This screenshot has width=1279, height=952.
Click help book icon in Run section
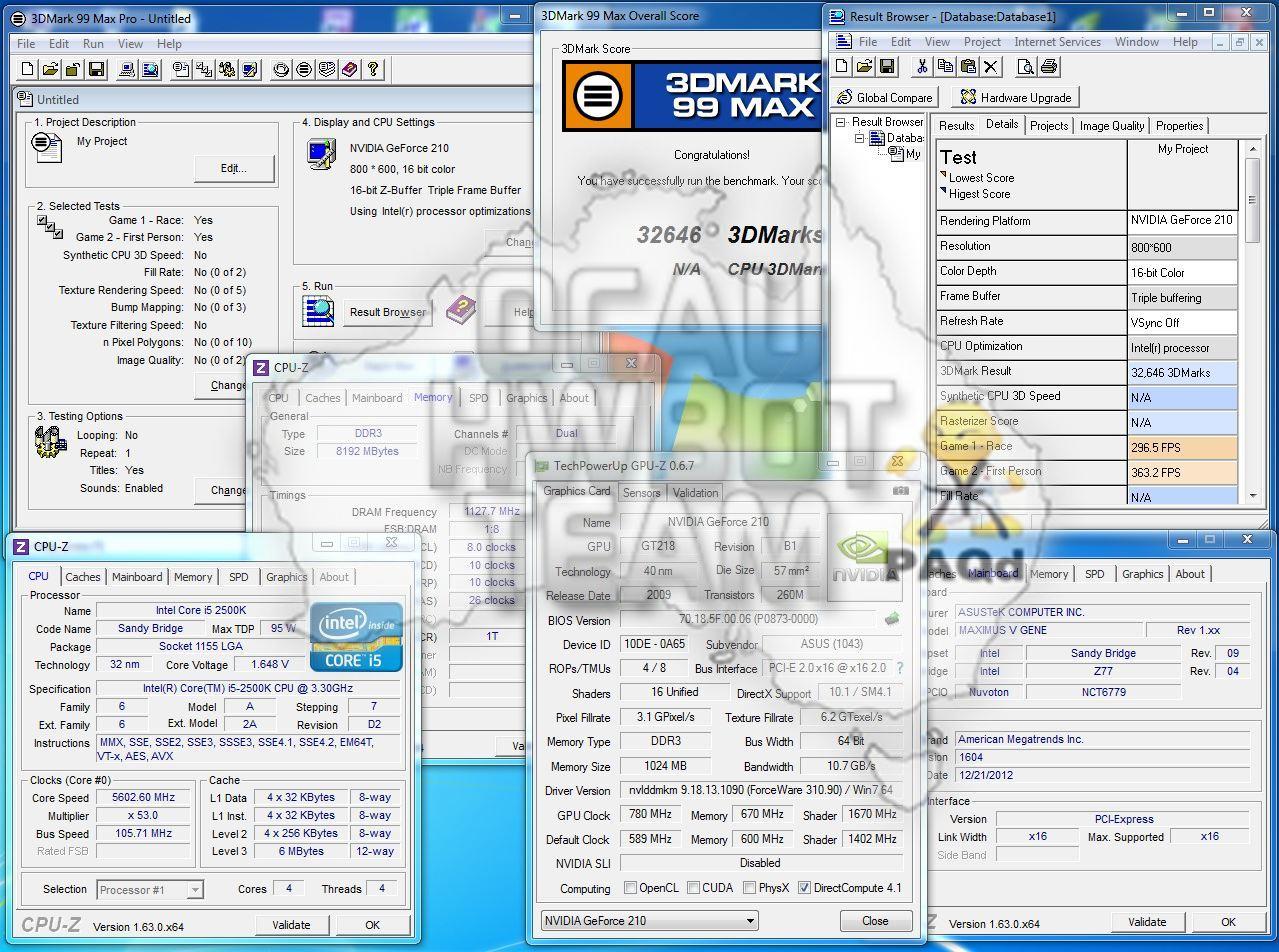click(461, 310)
